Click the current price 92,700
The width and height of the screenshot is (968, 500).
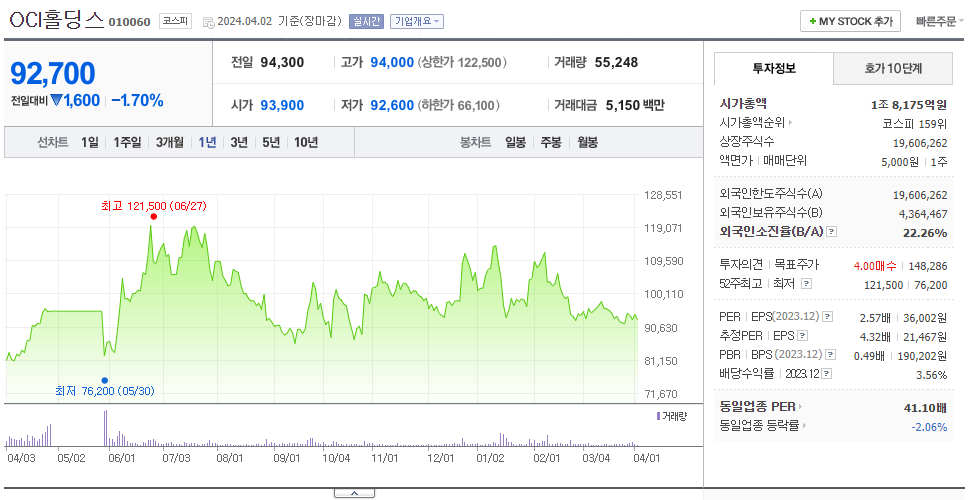(x=53, y=73)
